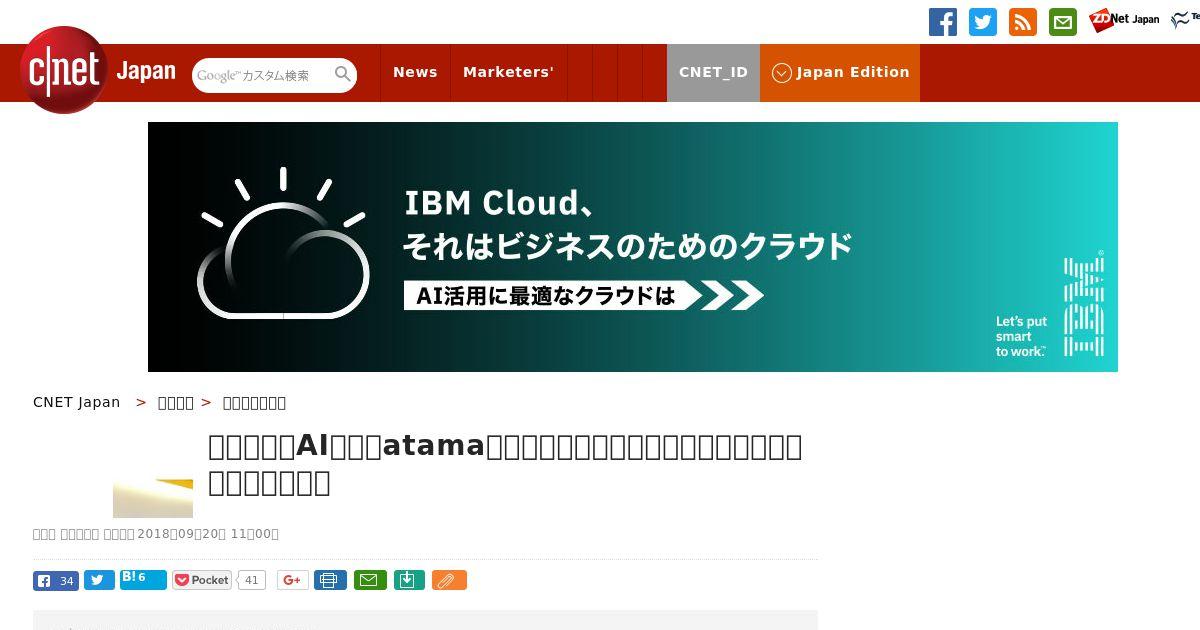Save the article to Pocket
Viewport: 1200px width, 630px height.
[x=202, y=580]
